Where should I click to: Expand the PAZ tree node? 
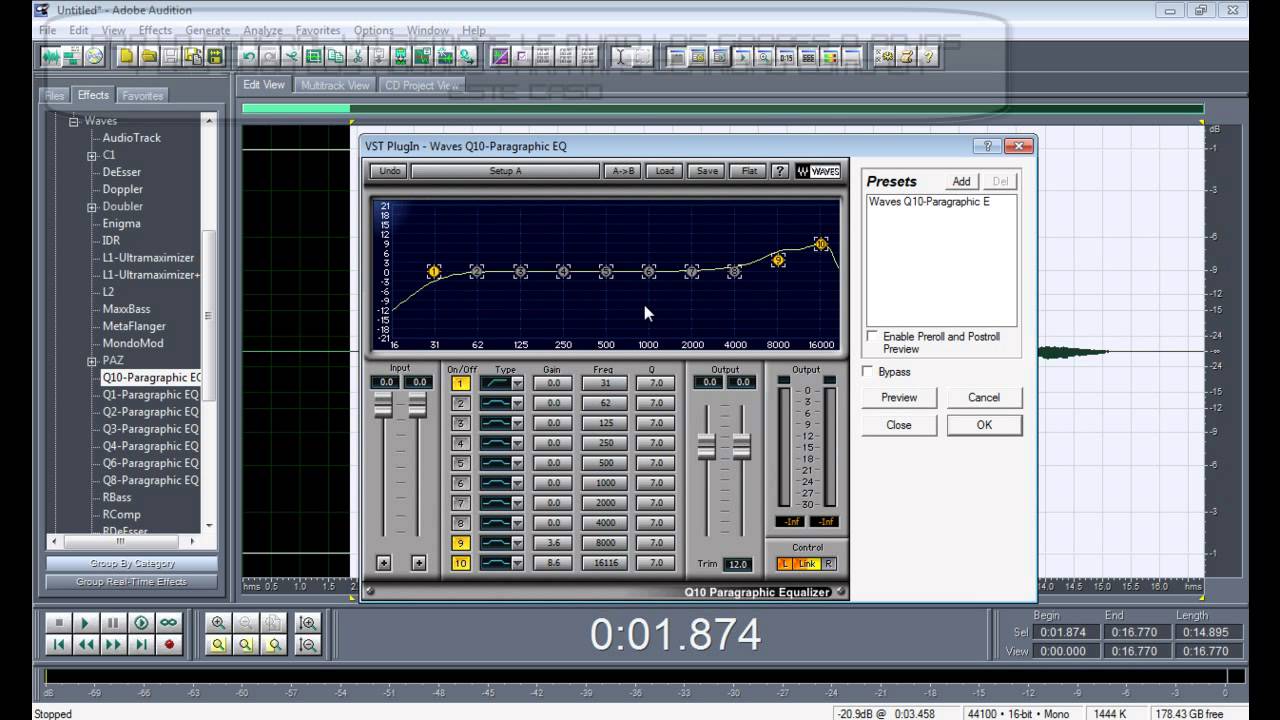tap(92, 361)
